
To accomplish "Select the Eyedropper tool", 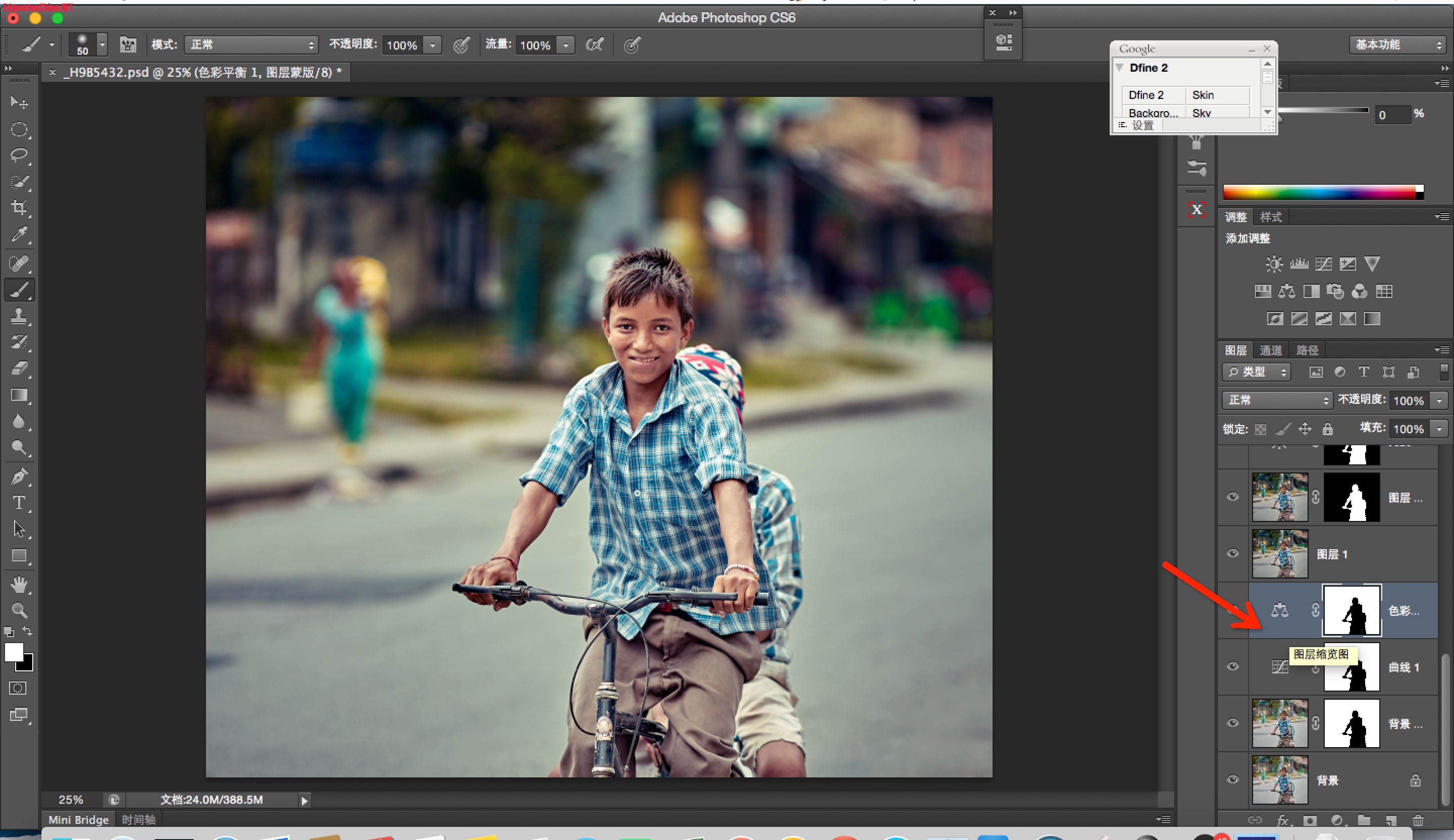I will point(19,234).
